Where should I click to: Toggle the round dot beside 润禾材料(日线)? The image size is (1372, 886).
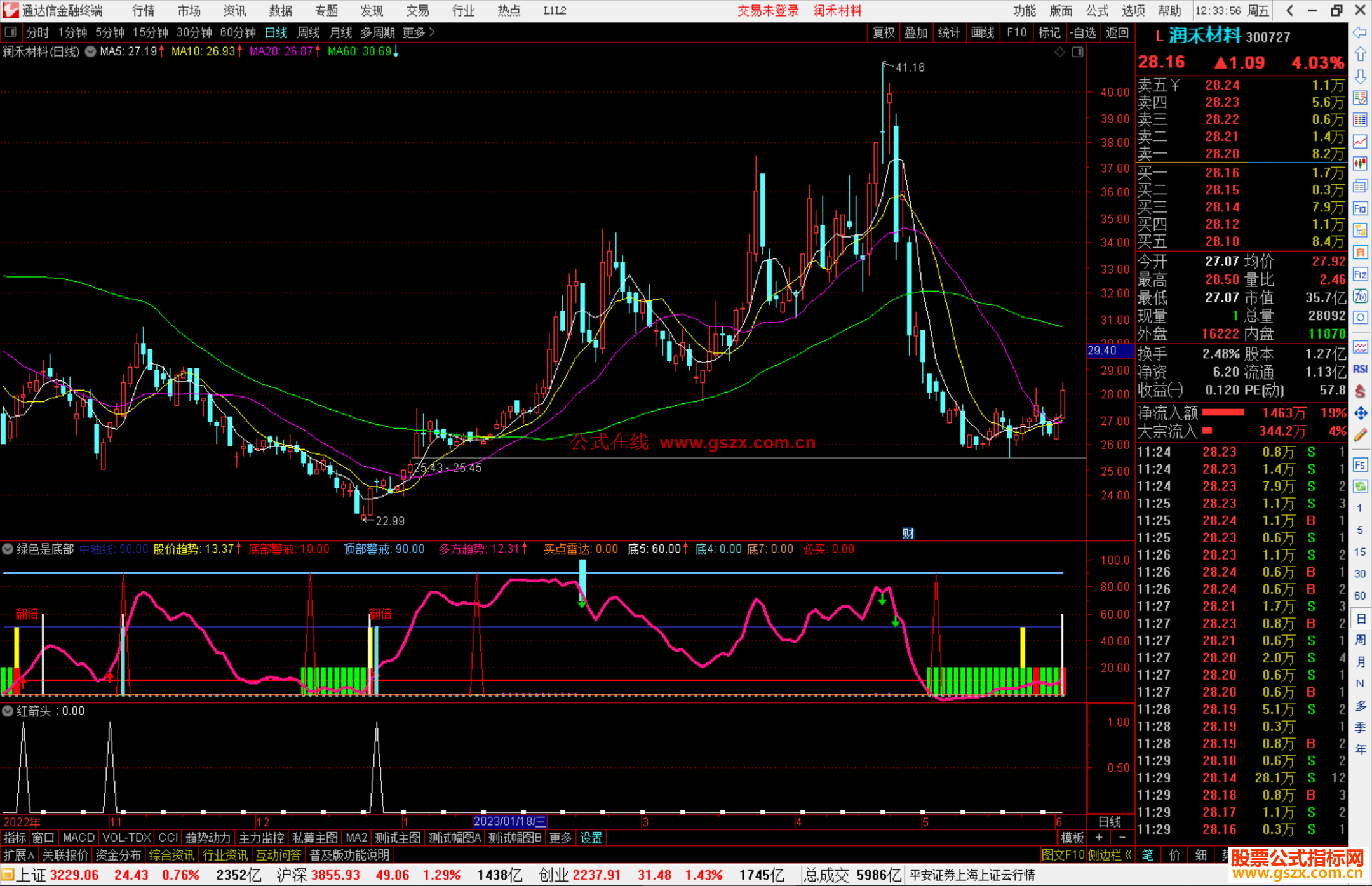(x=90, y=51)
